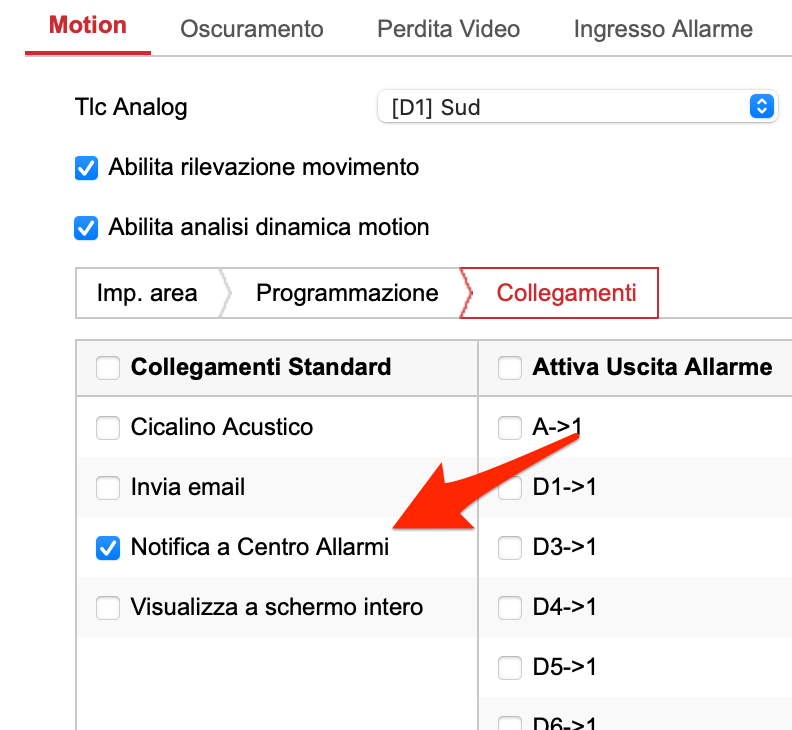Check the D5->1 alarm output box
Image resolution: width=792 pixels, height=730 pixels.
510,667
